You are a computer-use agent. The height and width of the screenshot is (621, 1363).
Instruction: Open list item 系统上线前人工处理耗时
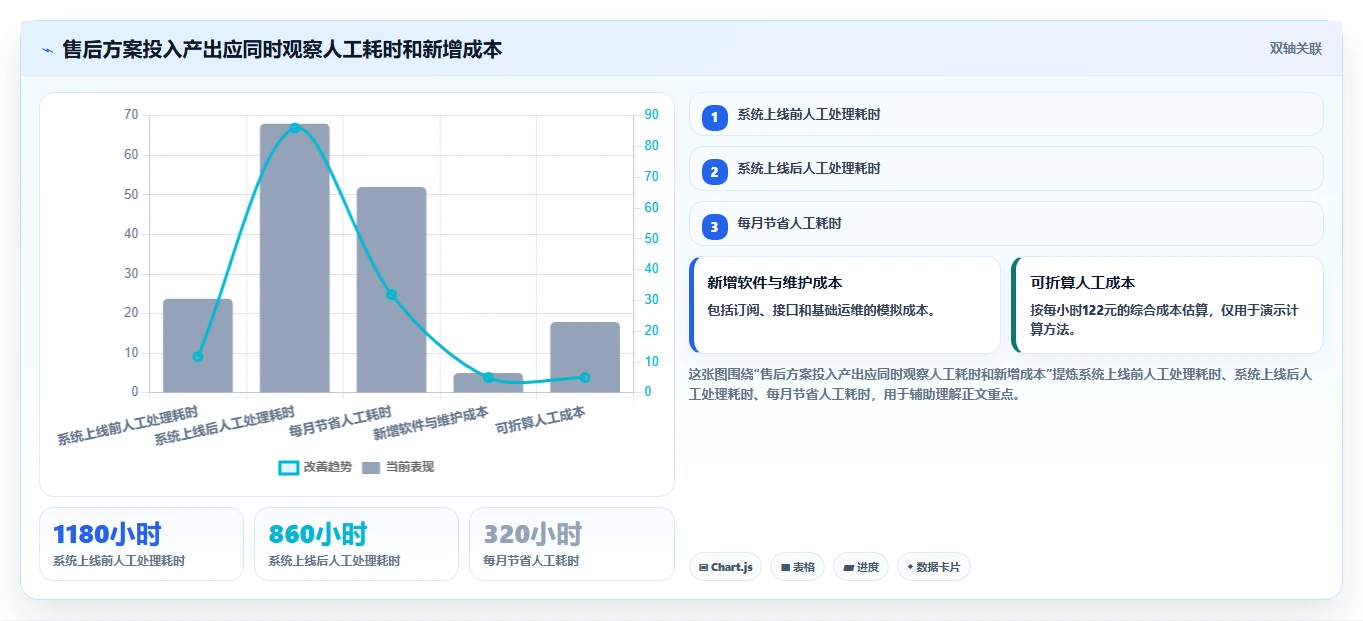pyautogui.click(x=1006, y=114)
